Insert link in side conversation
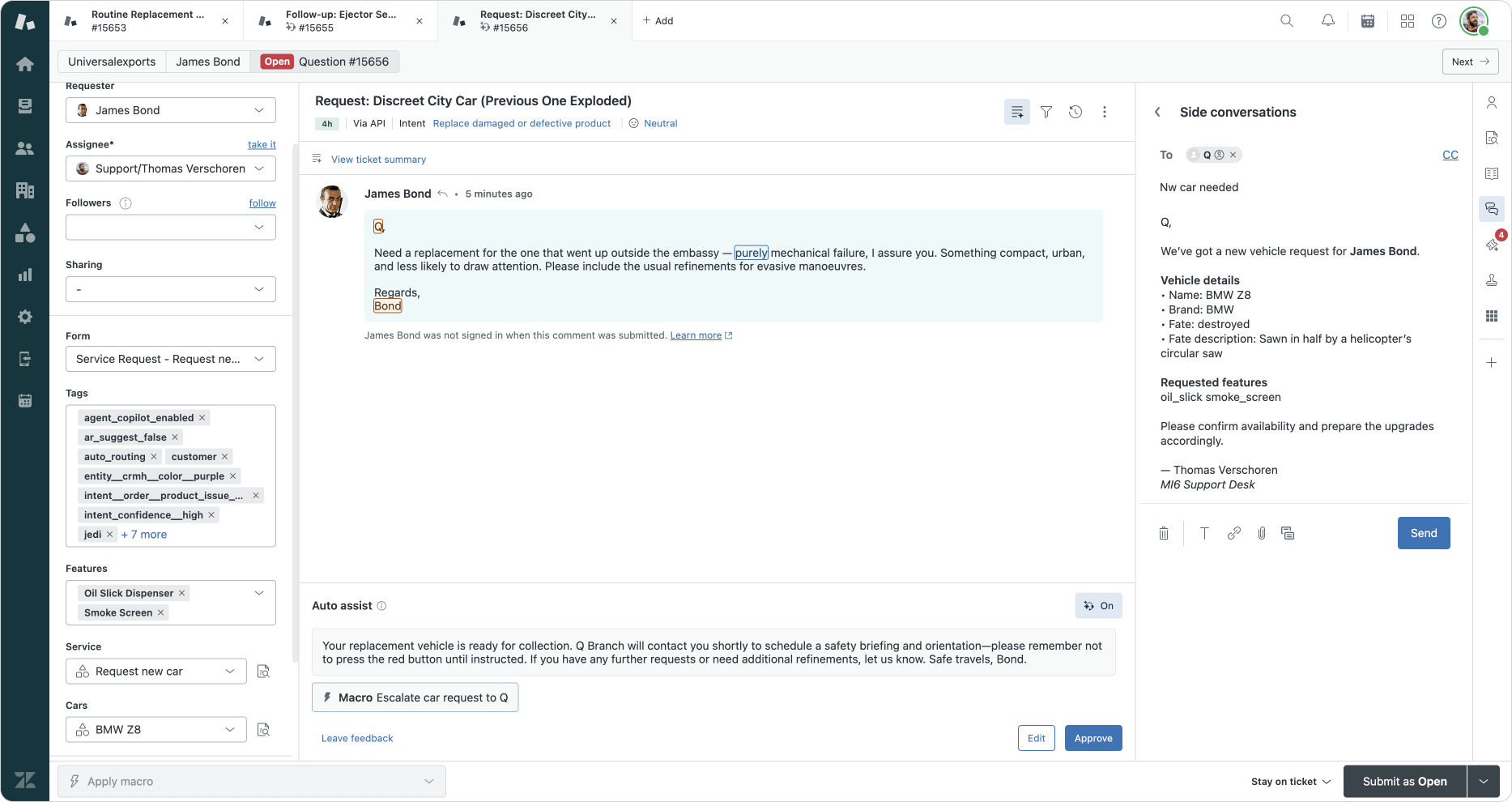Image resolution: width=1512 pixels, height=802 pixels. pos(1233,533)
